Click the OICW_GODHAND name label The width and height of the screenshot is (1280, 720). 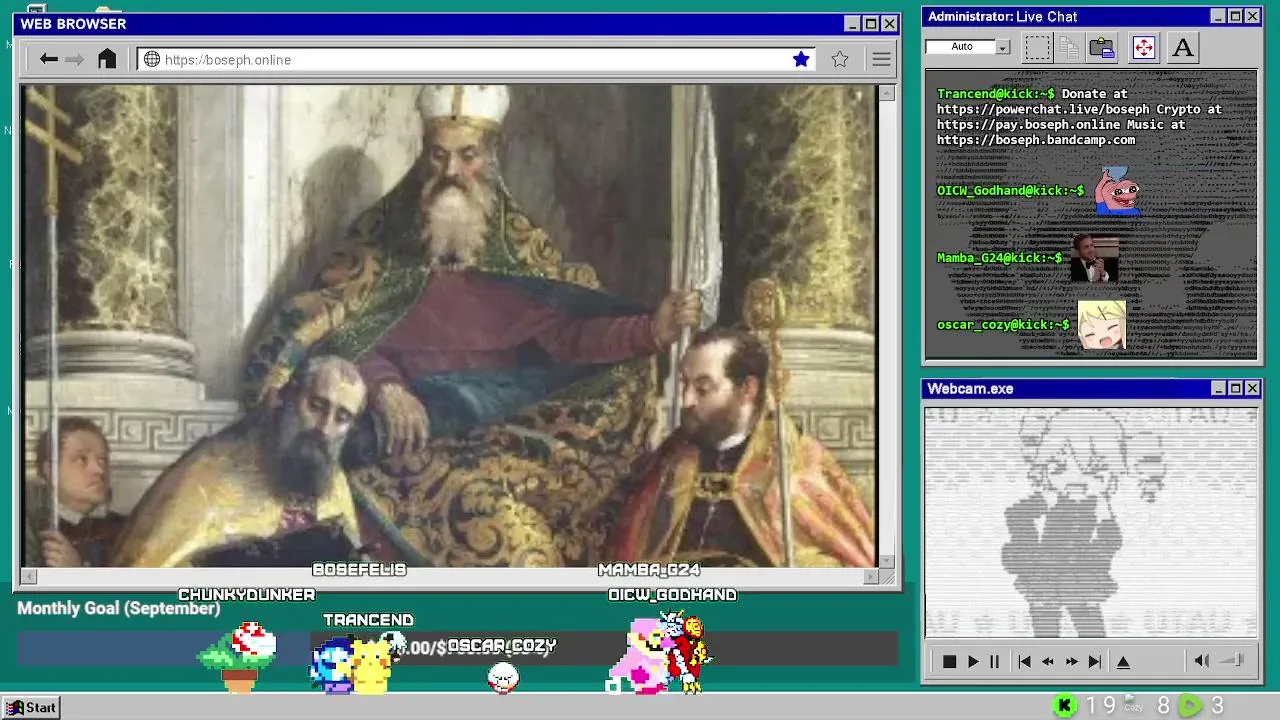672,595
